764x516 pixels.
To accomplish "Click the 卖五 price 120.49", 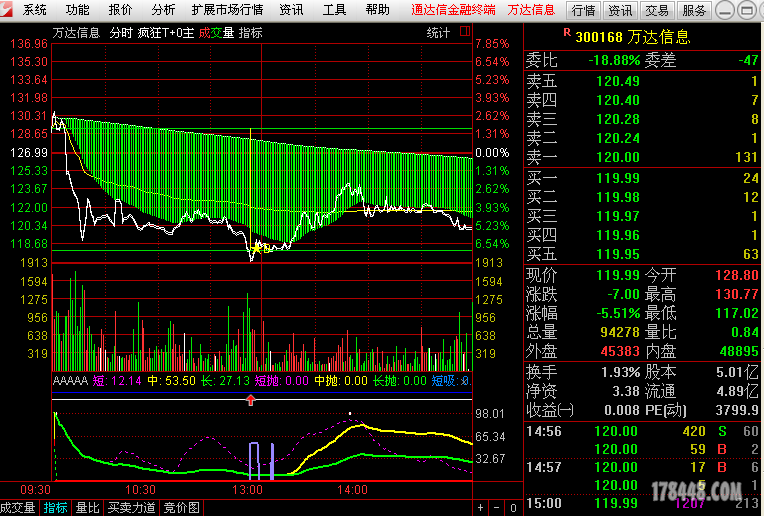I will 618,81.
